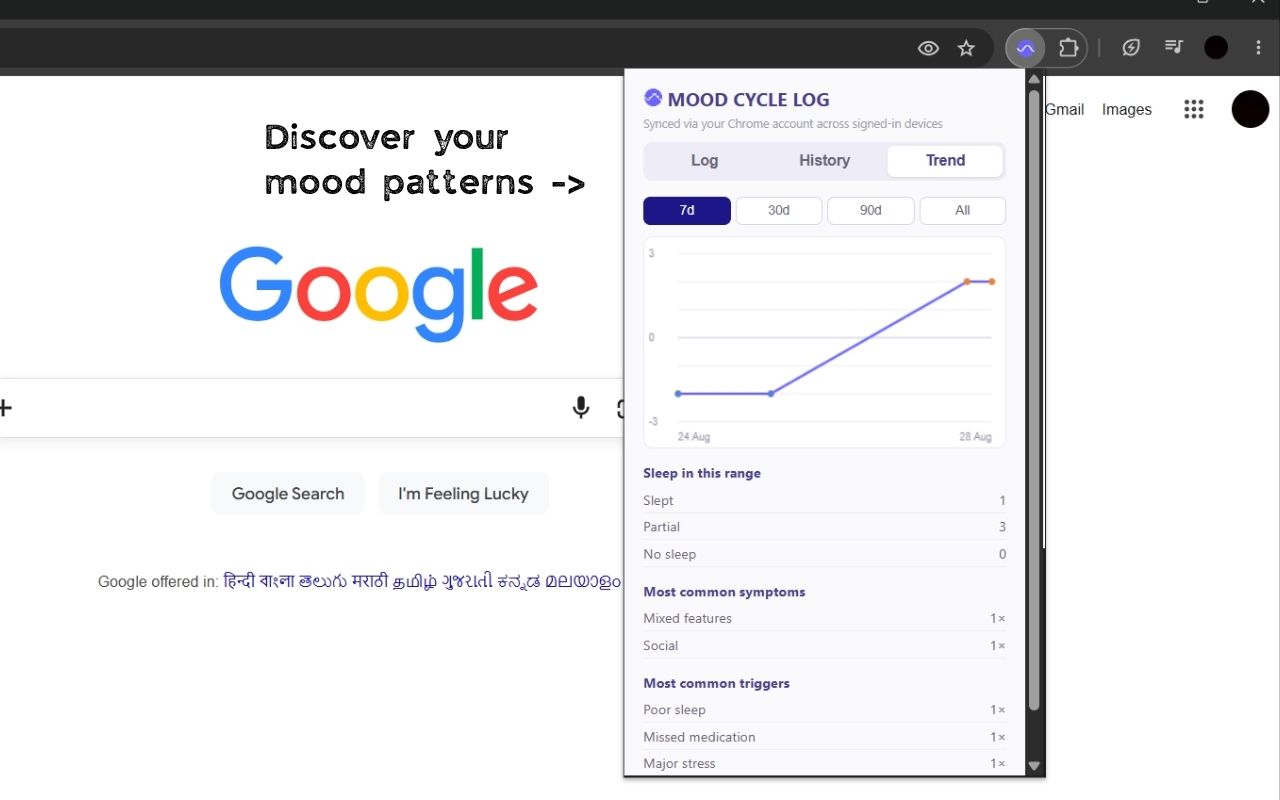Screen dimensions: 1280x800
Task: Select the 30d range
Action: click(779, 211)
